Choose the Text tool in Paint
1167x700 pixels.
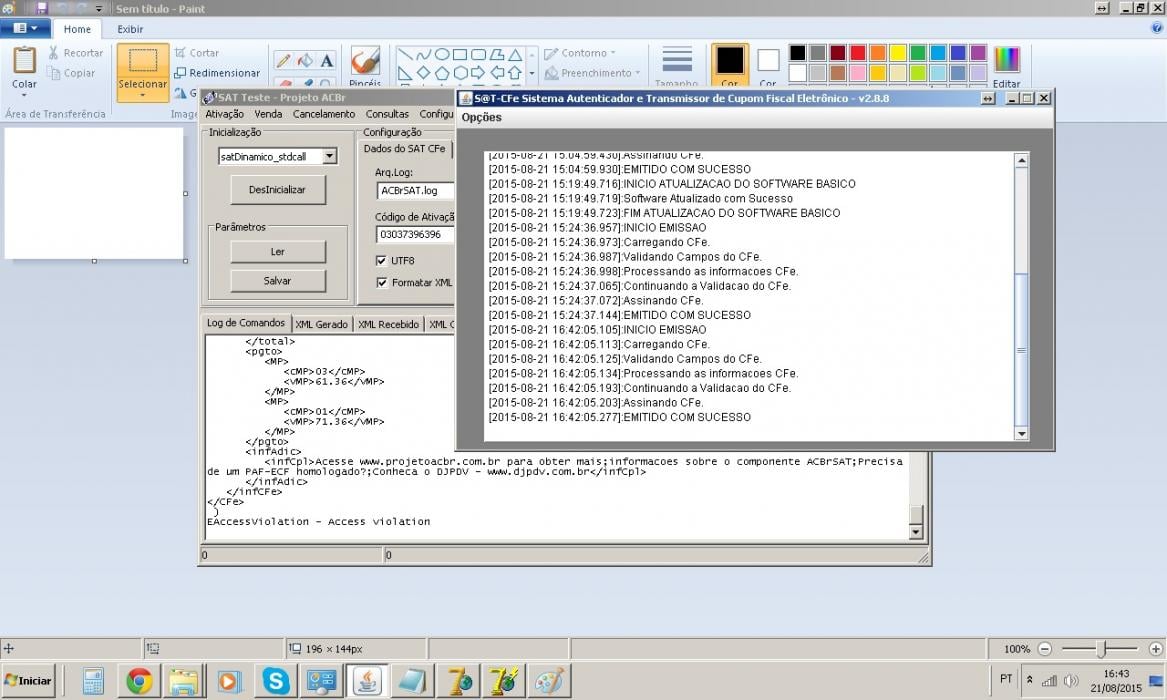327,60
